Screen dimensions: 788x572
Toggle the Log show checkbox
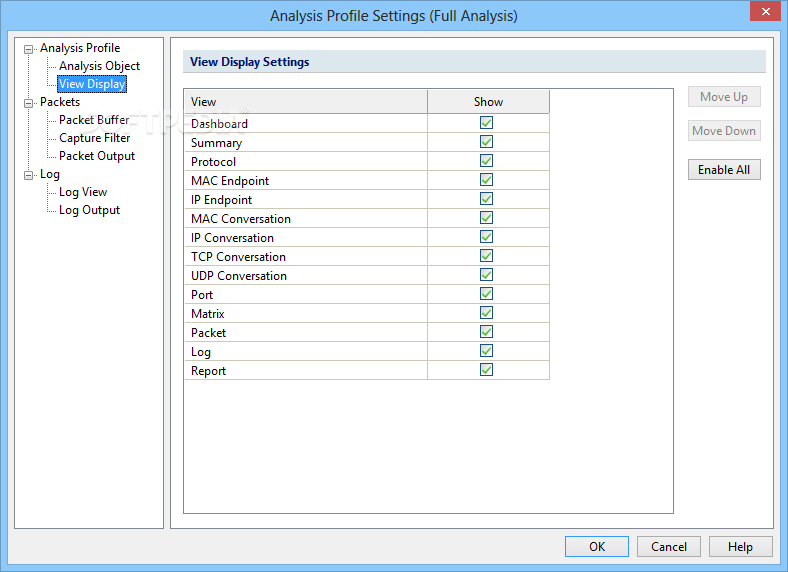(x=486, y=351)
